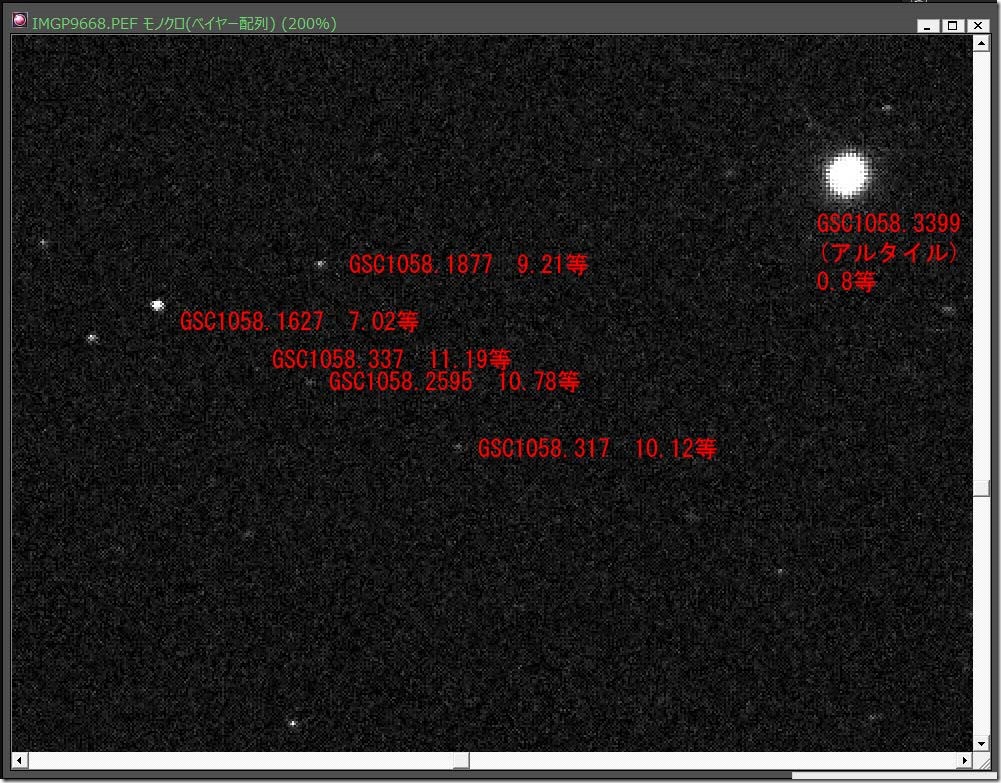Click the bright Altair star
1001x783 pixels.
point(848,174)
